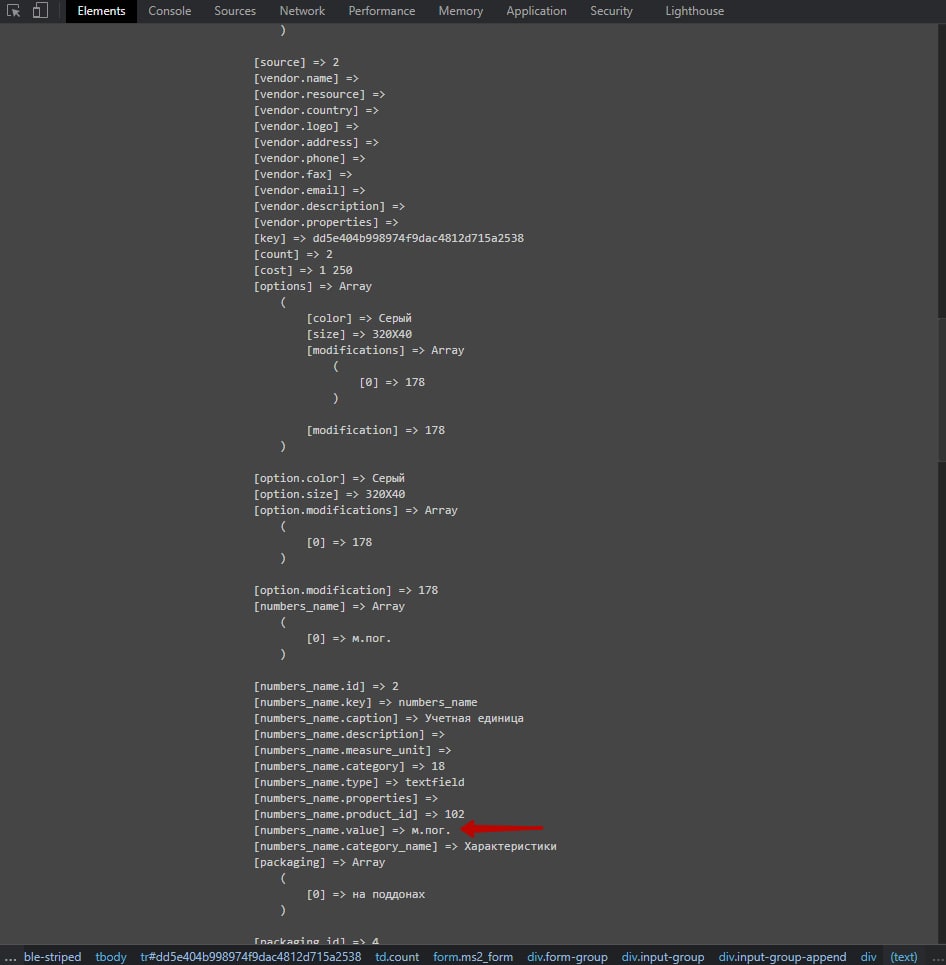
Task: Click the [numbers_name.category] => 18 line
Action: click(x=349, y=766)
